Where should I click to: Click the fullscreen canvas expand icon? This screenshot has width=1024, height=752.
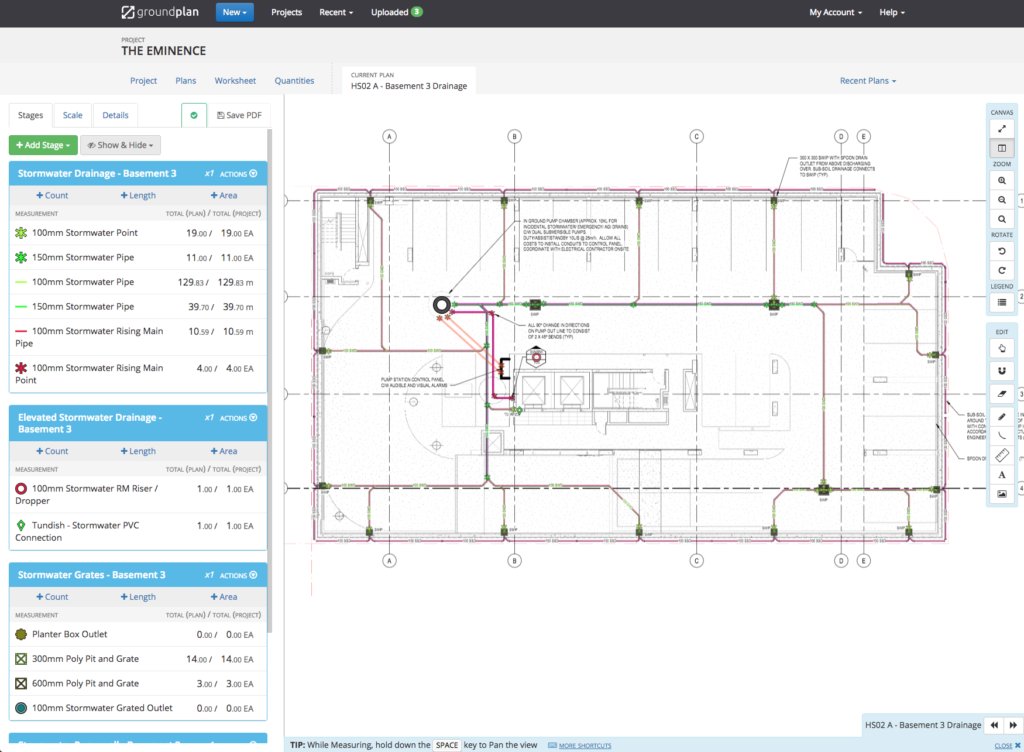(1001, 128)
